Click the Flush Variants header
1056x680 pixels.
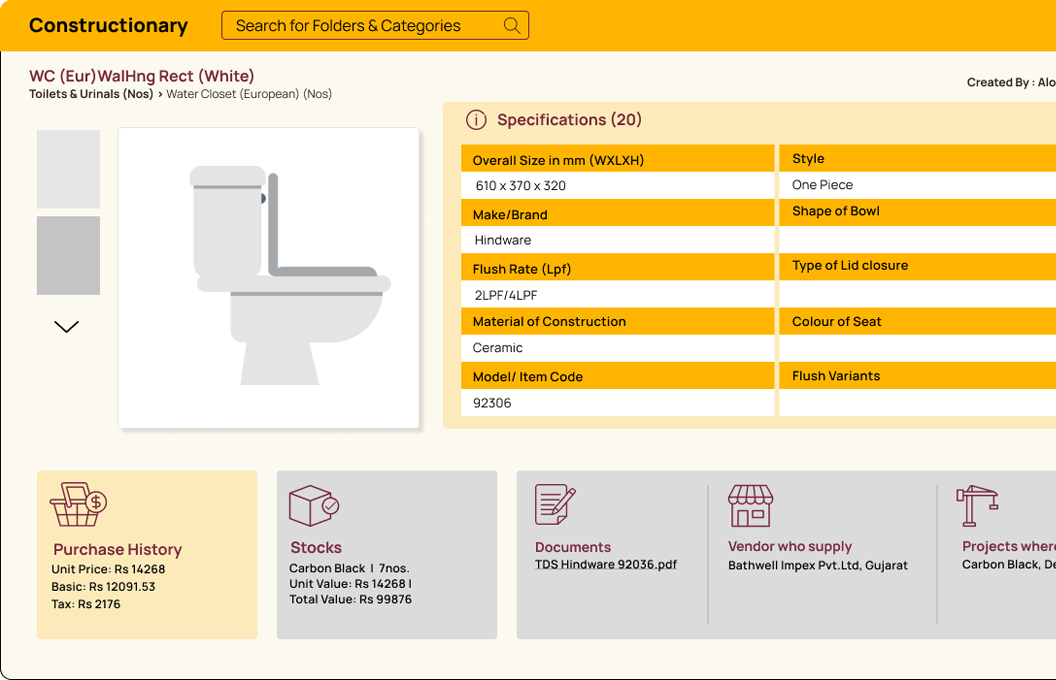click(x=917, y=376)
